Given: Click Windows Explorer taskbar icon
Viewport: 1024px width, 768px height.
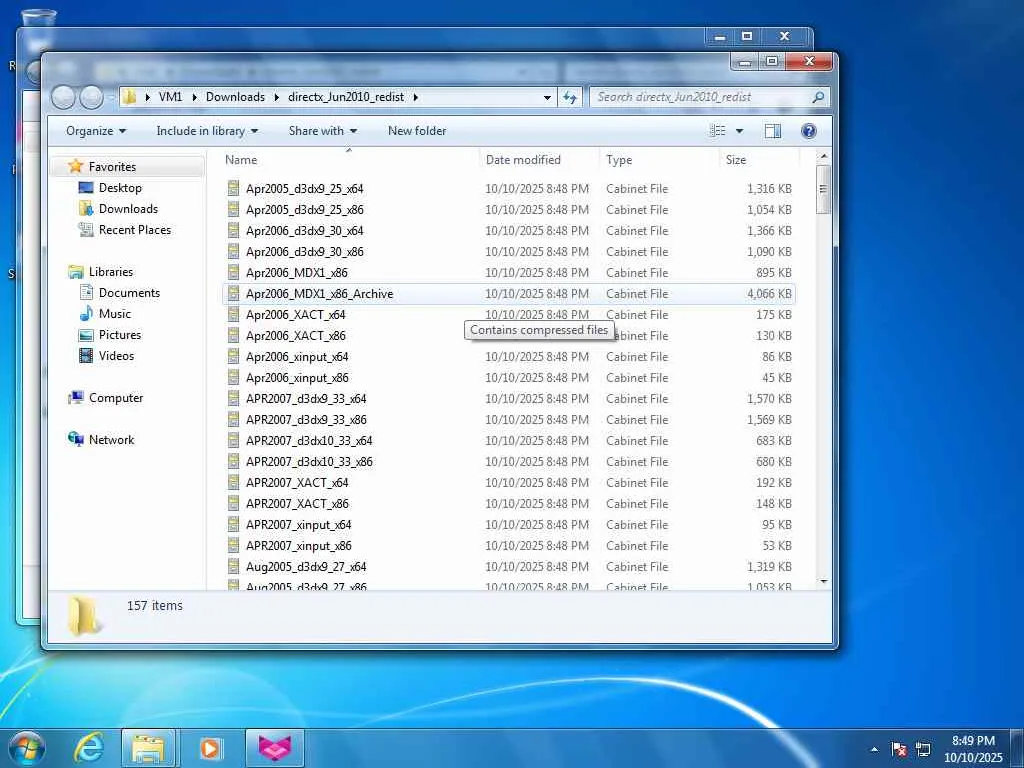Looking at the screenshot, I should pyautogui.click(x=148, y=748).
